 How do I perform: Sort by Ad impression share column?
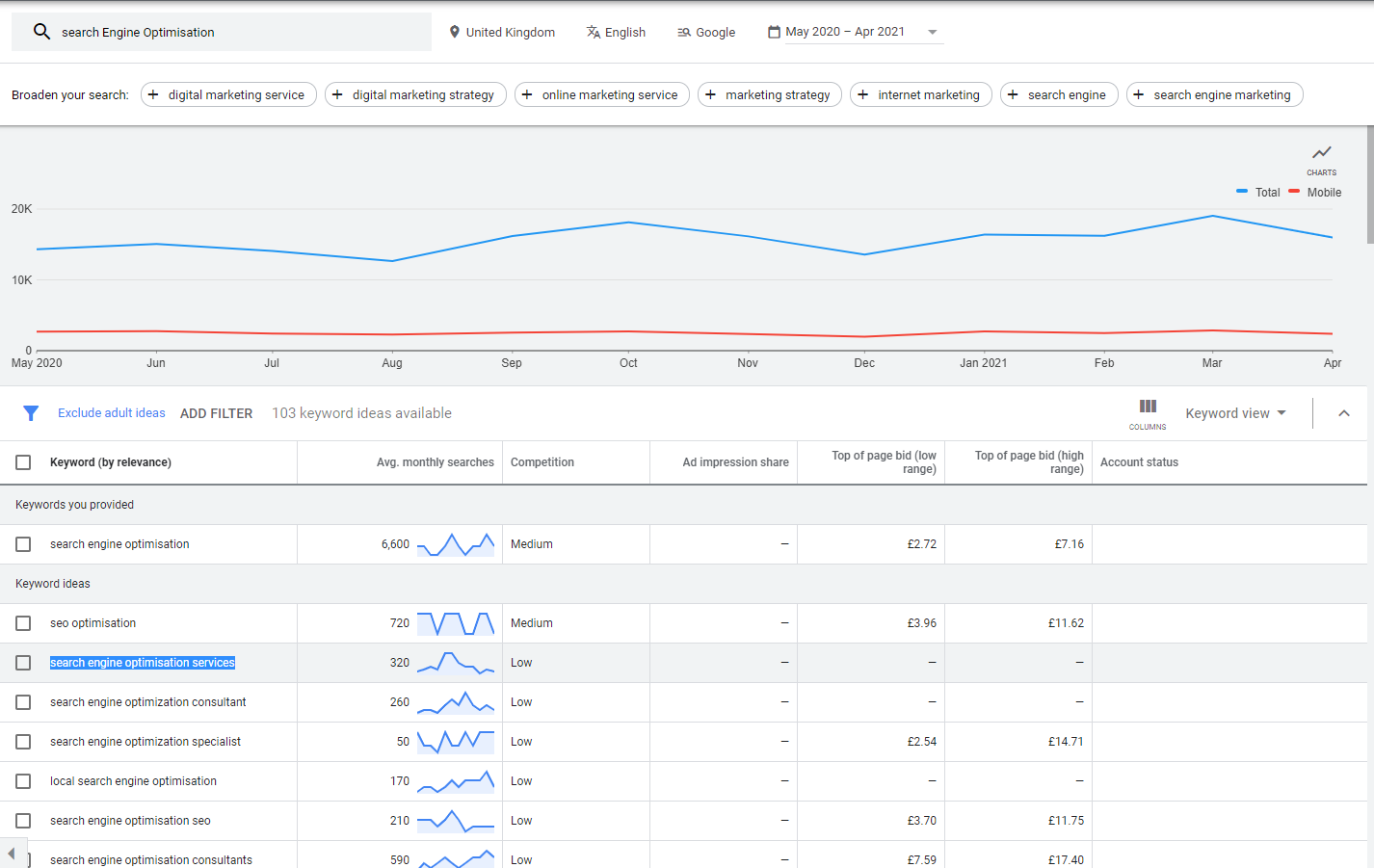736,462
